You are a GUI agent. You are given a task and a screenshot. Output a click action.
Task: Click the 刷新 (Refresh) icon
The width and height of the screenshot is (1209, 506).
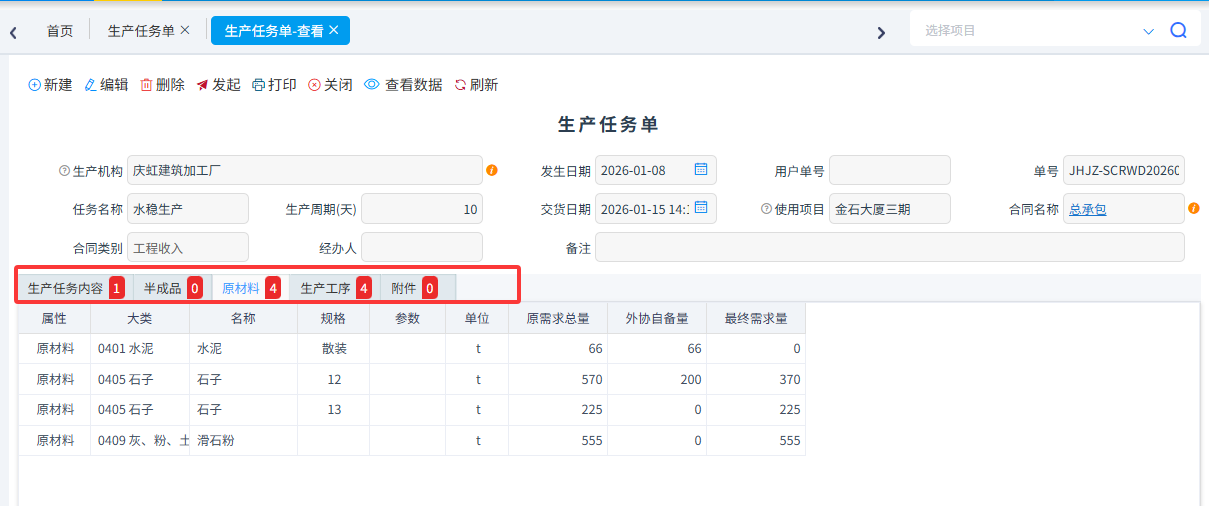tap(461, 85)
